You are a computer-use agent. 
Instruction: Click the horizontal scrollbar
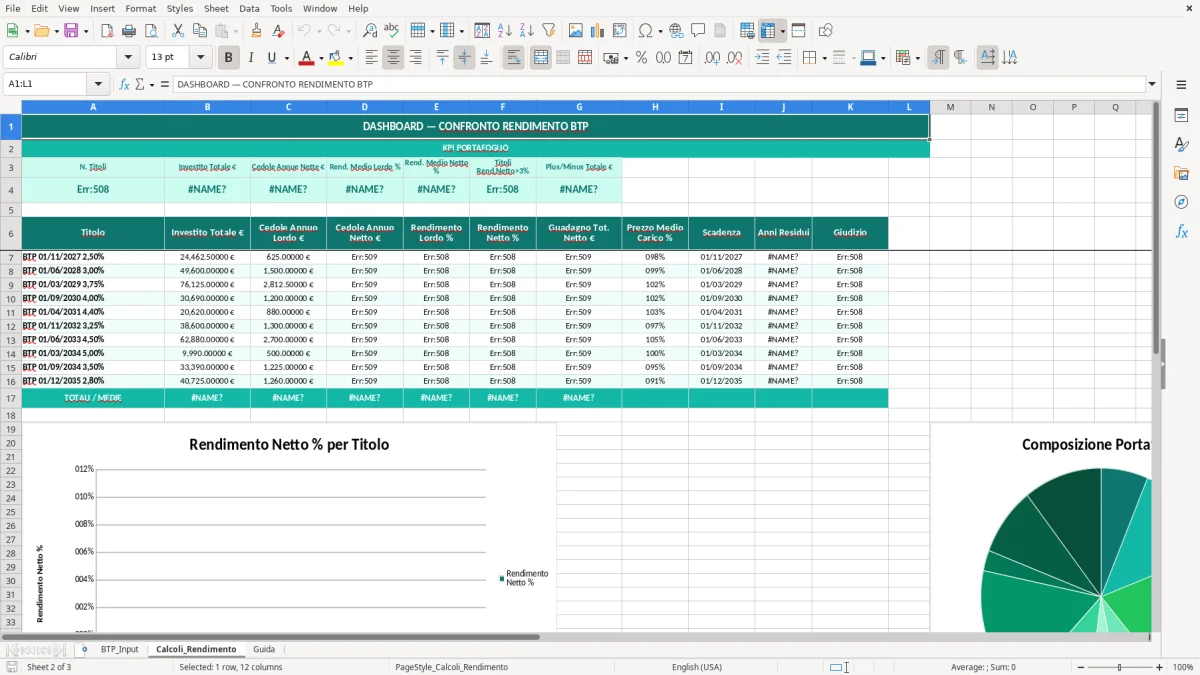tap(270, 636)
